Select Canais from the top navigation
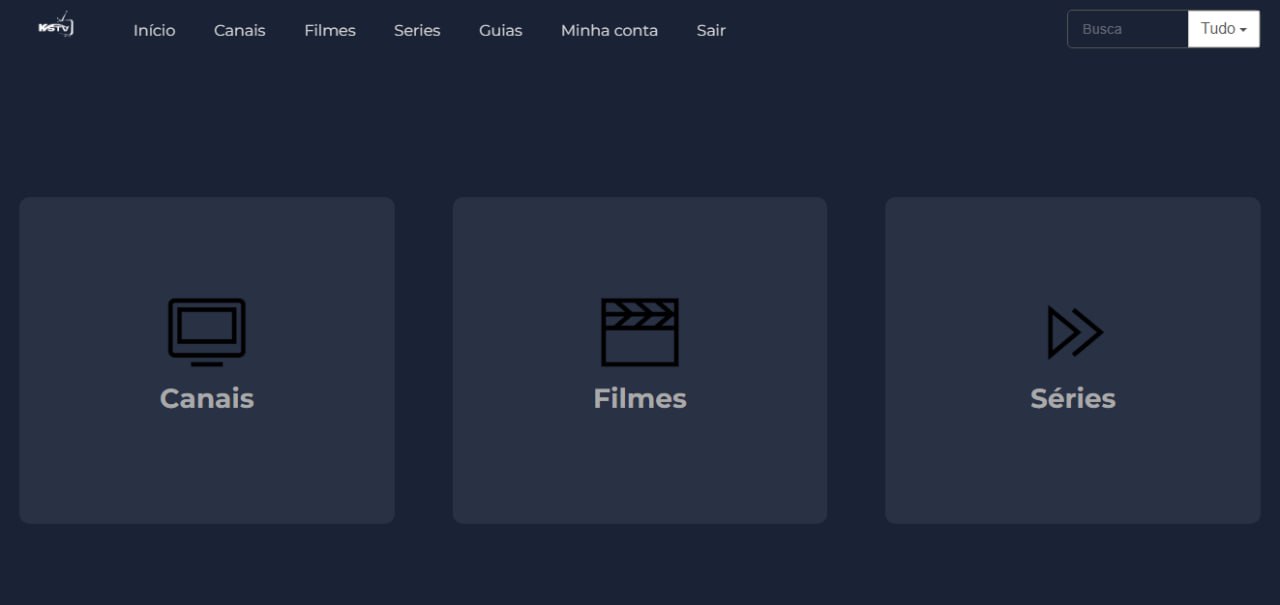This screenshot has width=1280, height=605. [239, 30]
